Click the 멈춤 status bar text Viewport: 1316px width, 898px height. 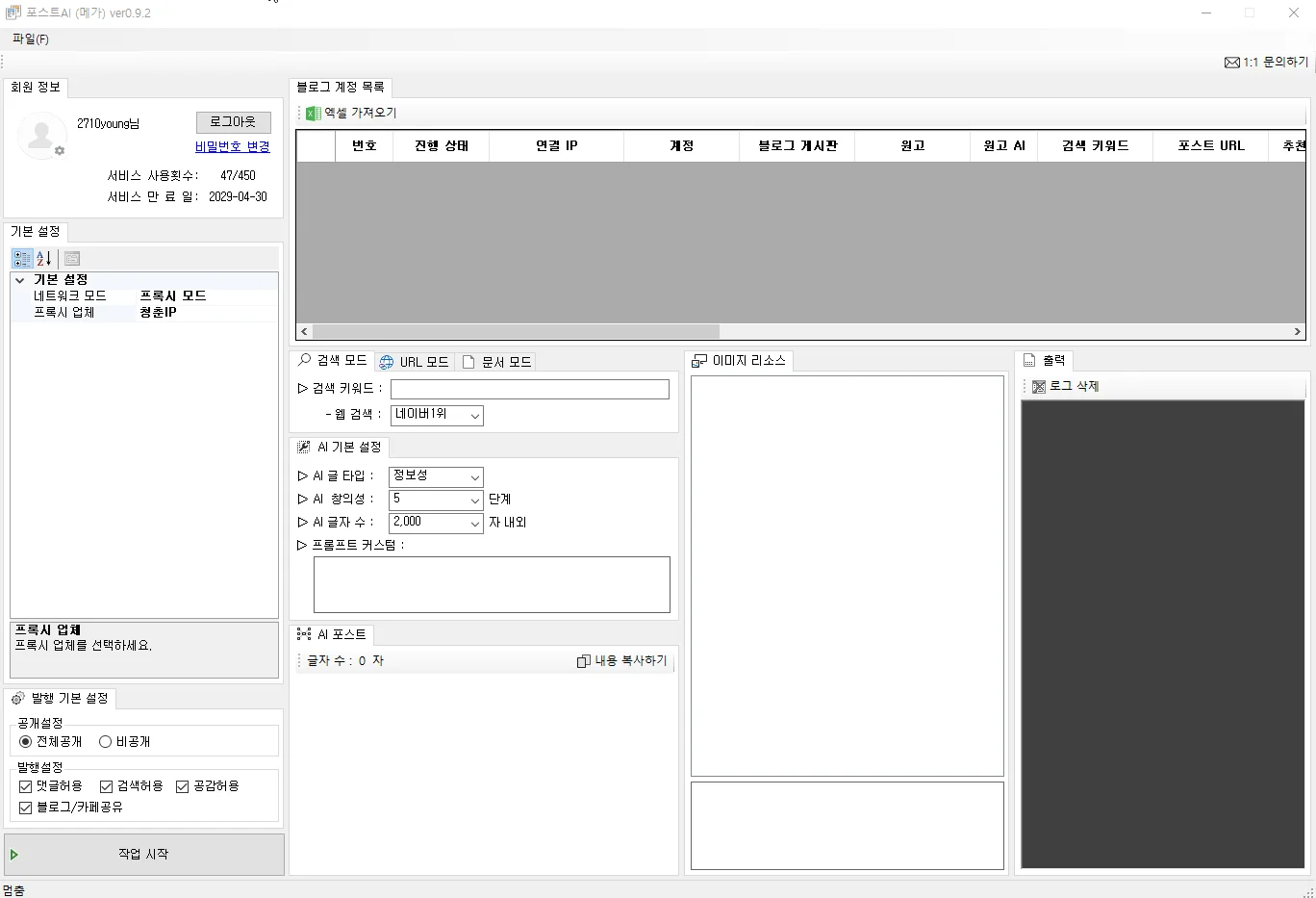coord(13,890)
